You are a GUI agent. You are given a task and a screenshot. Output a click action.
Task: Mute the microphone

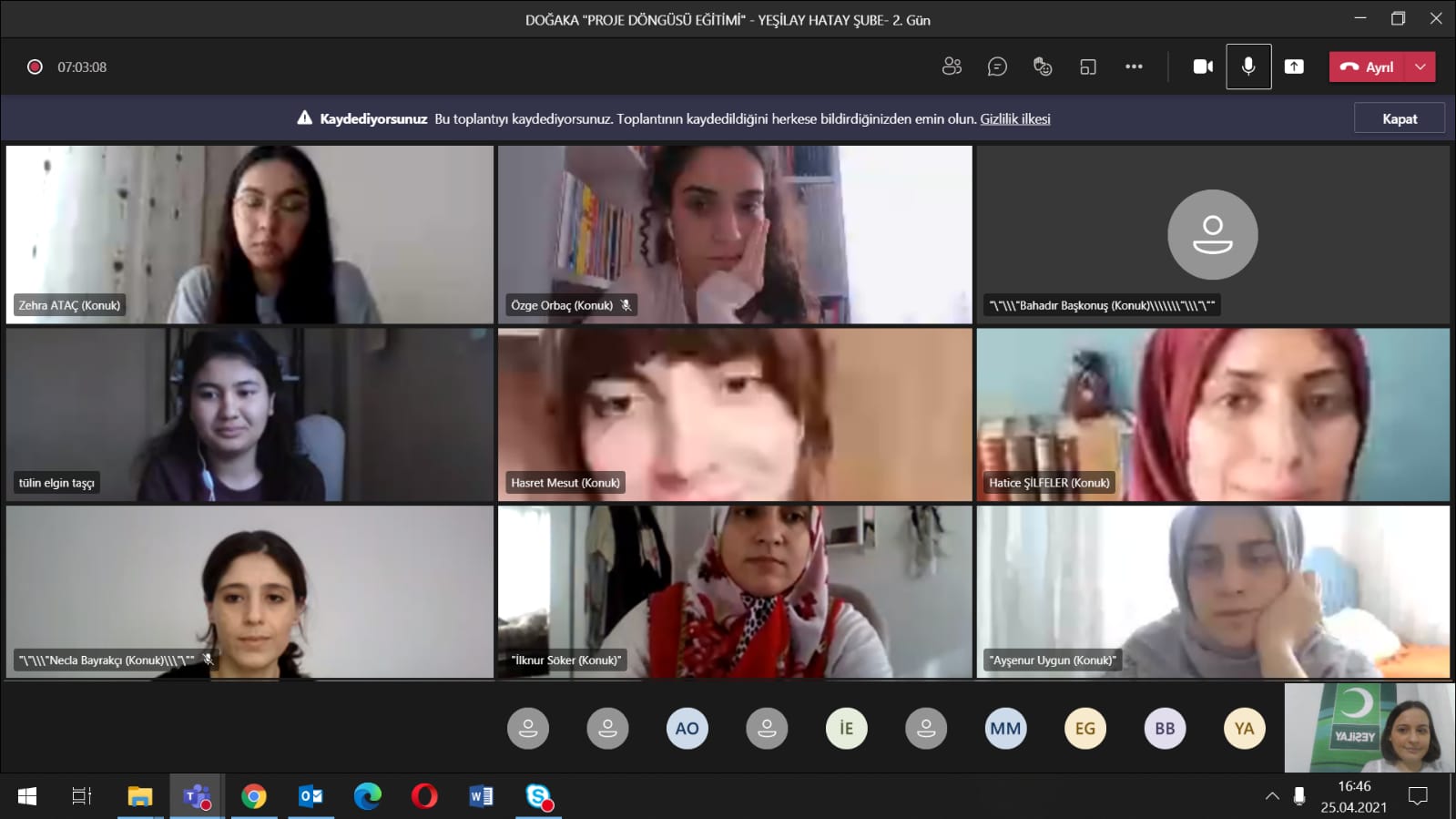[1248, 67]
